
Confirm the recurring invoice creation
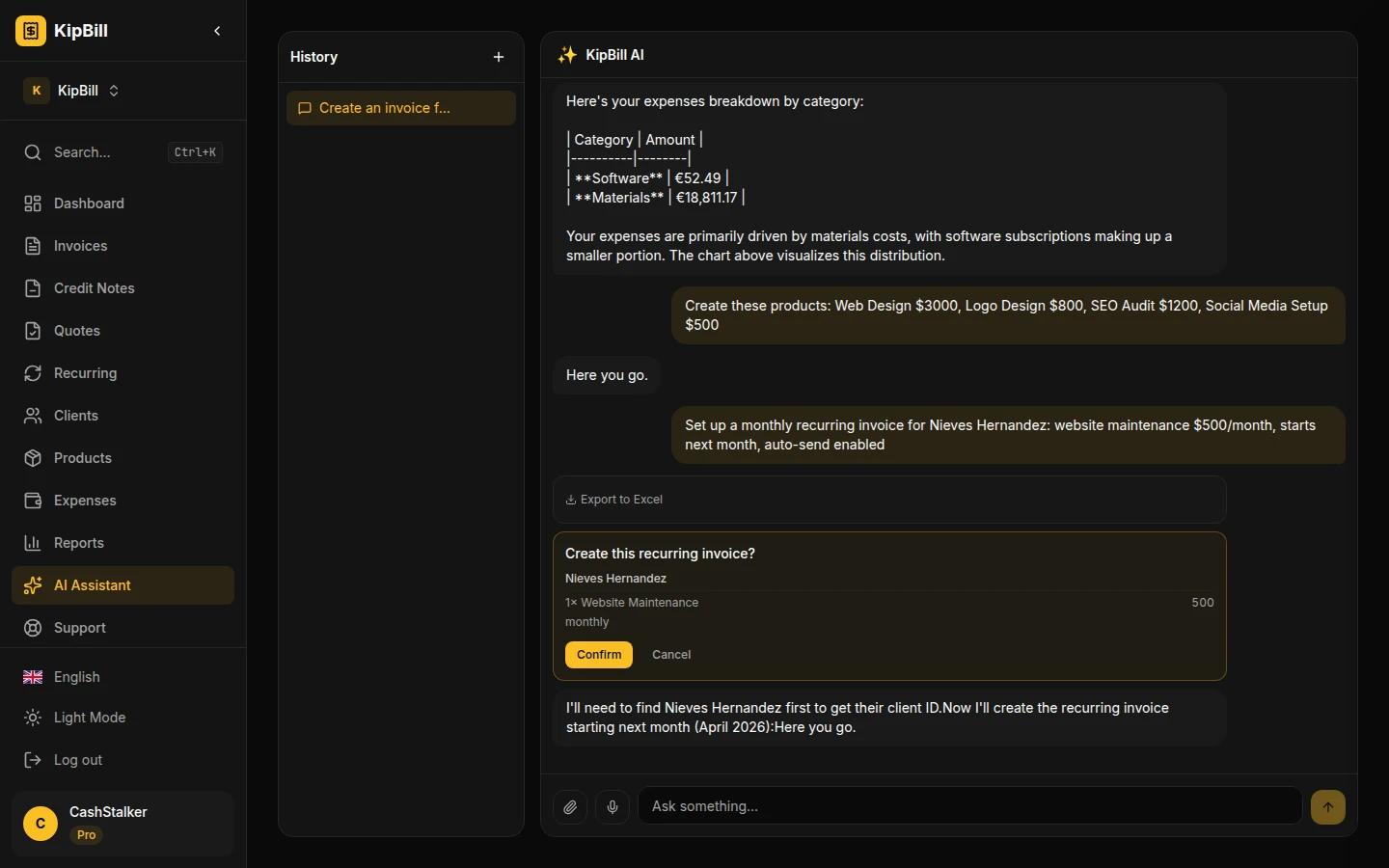tap(599, 655)
